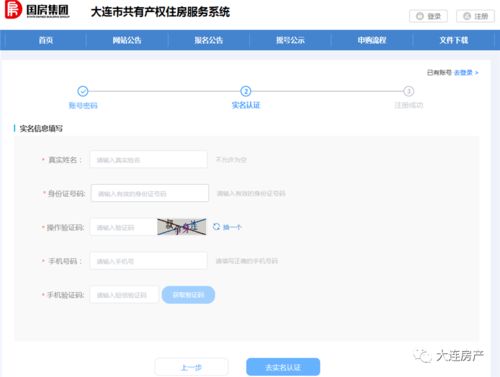The image size is (500, 377).
Task: Open the 首页 navigation tab
Action: point(46,40)
